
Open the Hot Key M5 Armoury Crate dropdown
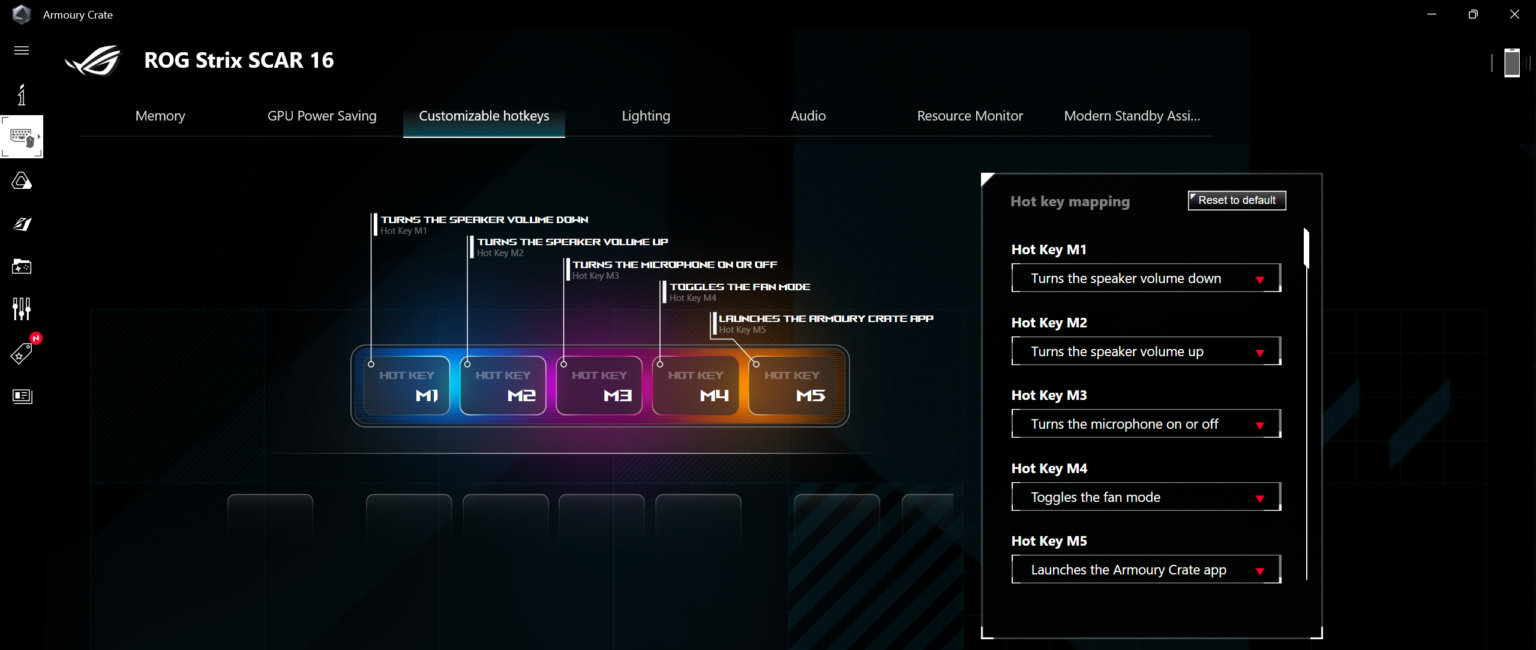point(1145,569)
